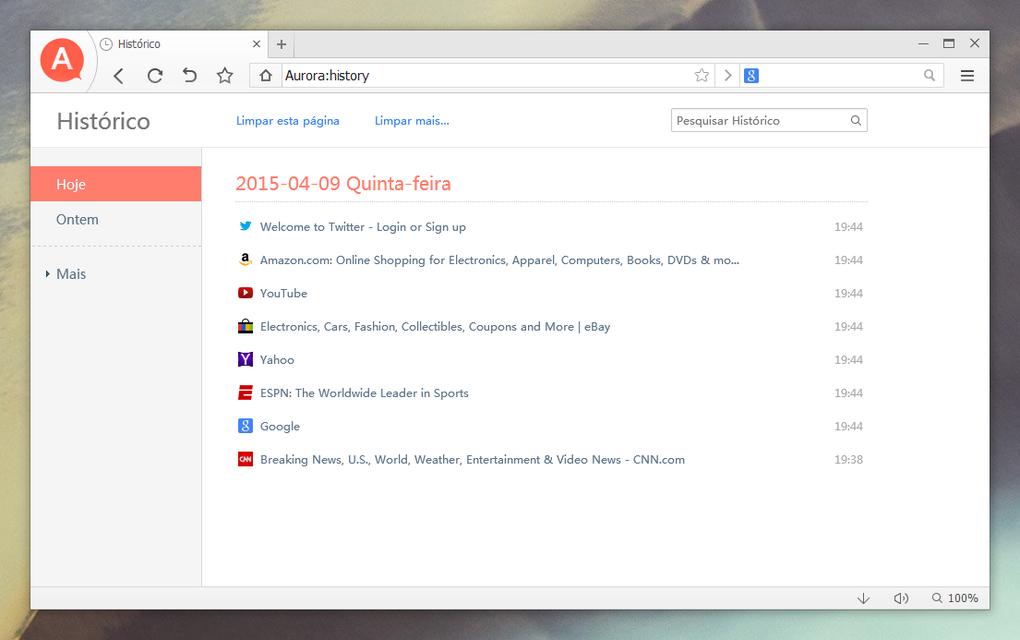Click Limpar esta página link
This screenshot has width=1020, height=640.
(x=288, y=121)
